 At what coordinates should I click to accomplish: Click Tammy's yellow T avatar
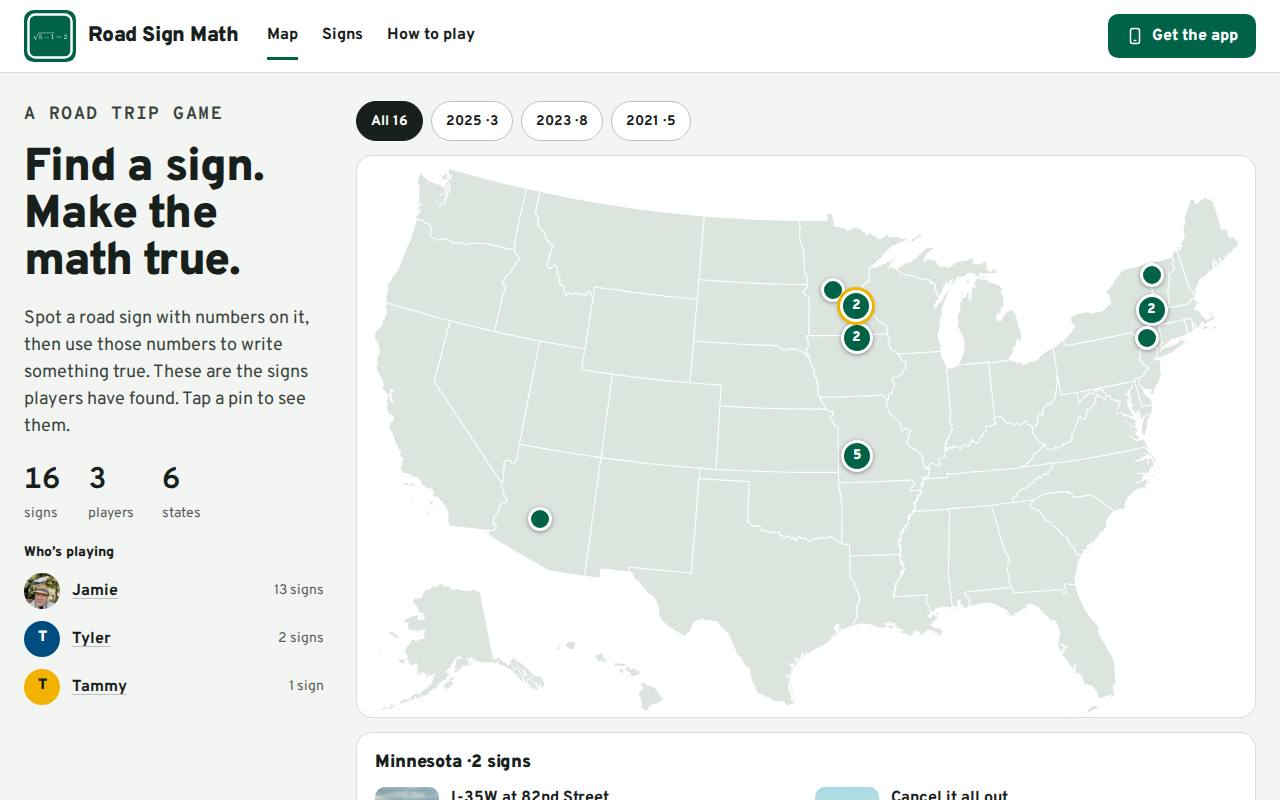tap(42, 686)
